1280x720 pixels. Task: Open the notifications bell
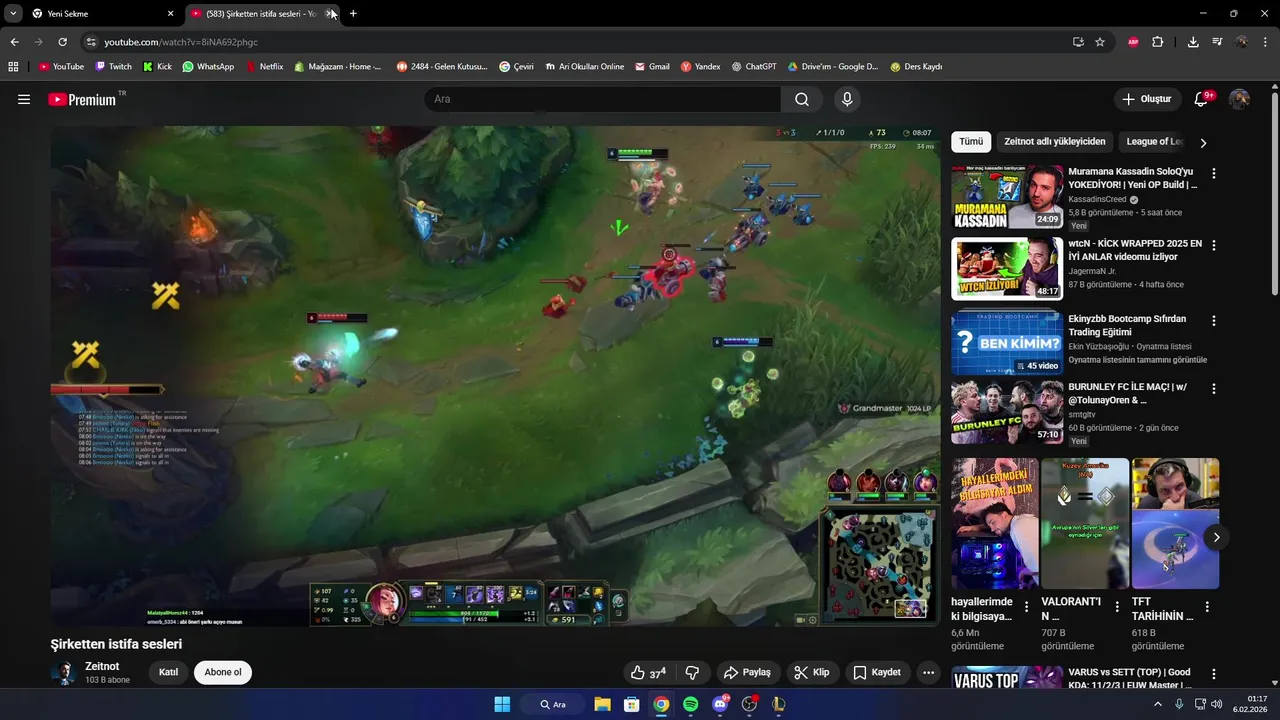[x=1201, y=99]
